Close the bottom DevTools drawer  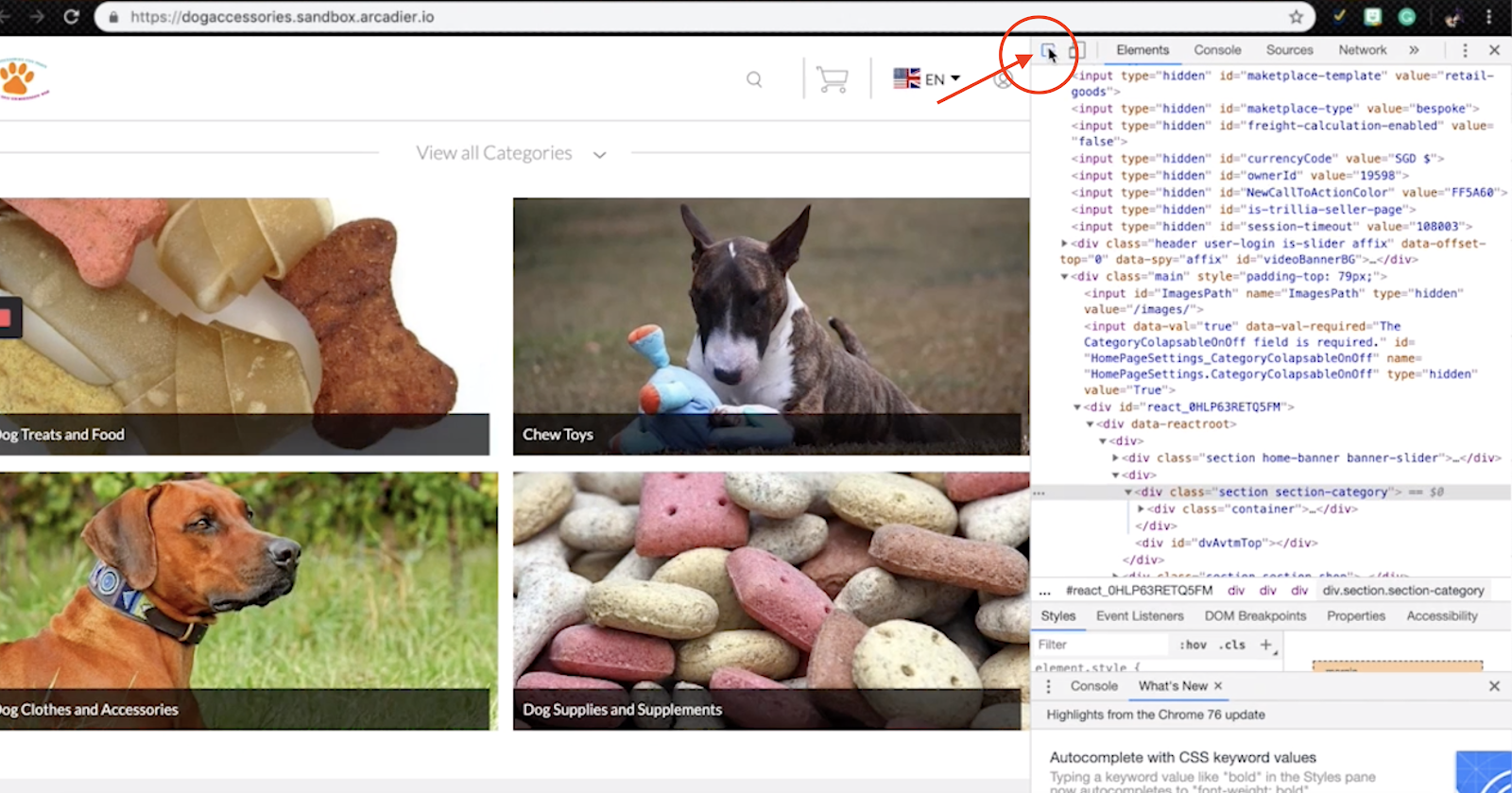(x=1494, y=686)
